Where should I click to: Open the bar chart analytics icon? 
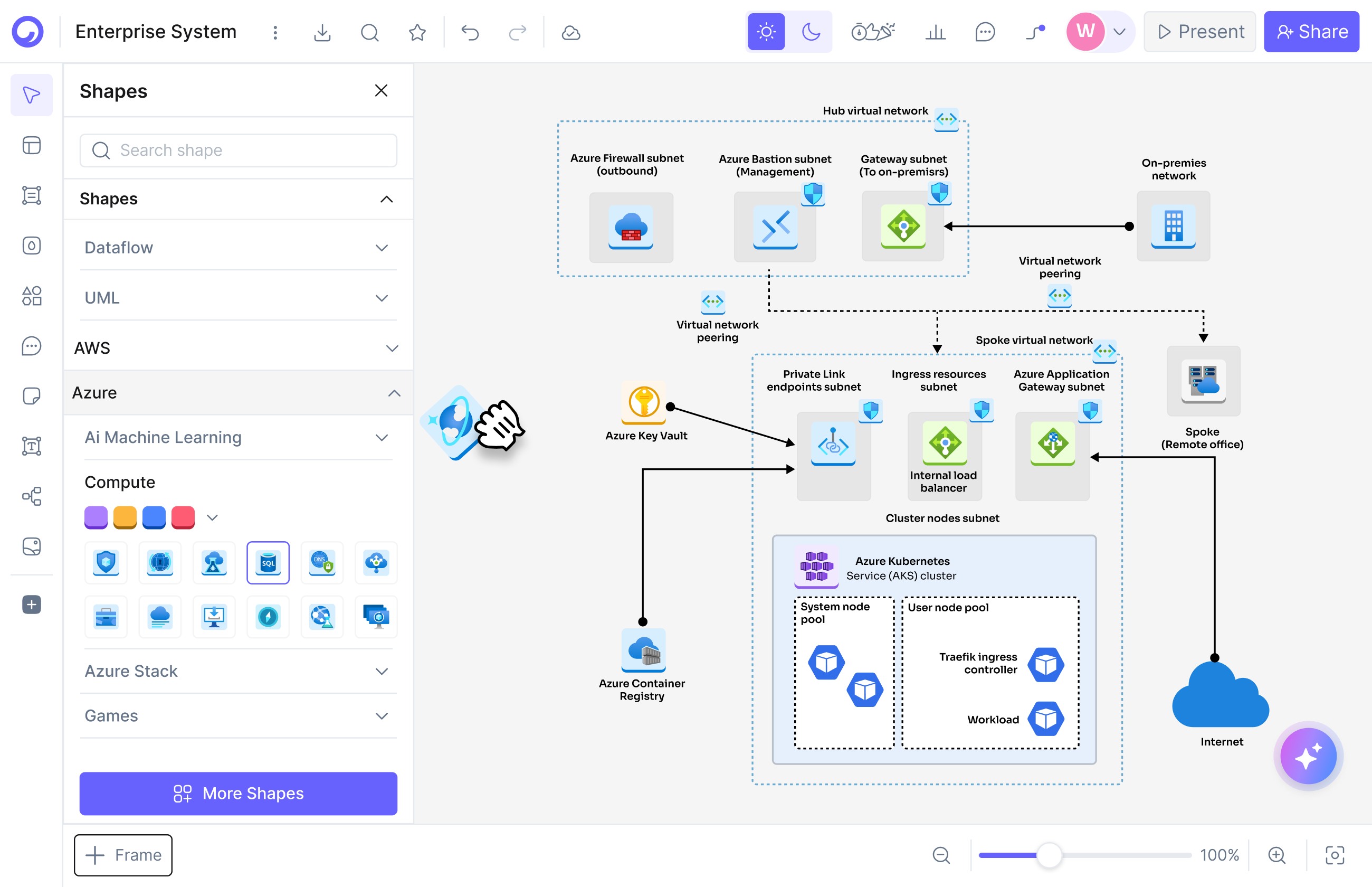pyautogui.click(x=935, y=32)
